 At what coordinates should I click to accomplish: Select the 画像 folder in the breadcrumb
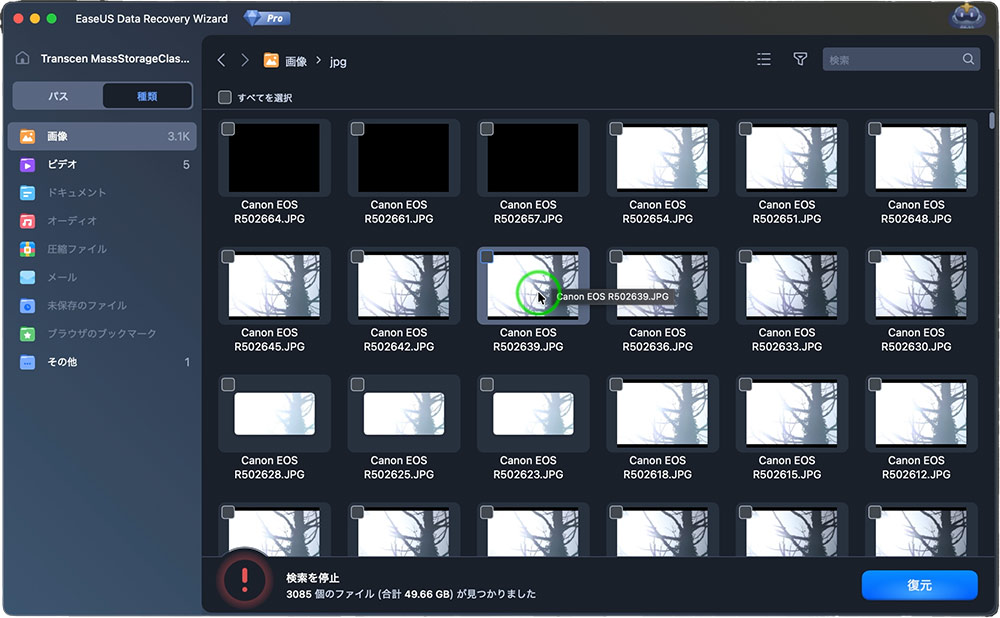click(286, 61)
